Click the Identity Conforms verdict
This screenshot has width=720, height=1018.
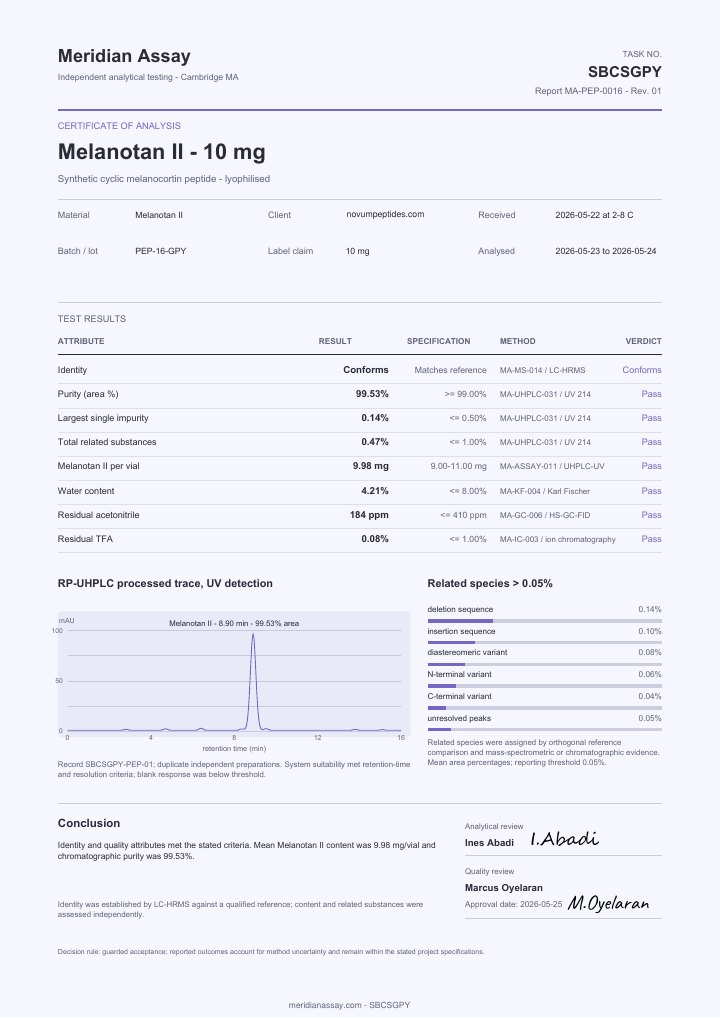click(641, 370)
